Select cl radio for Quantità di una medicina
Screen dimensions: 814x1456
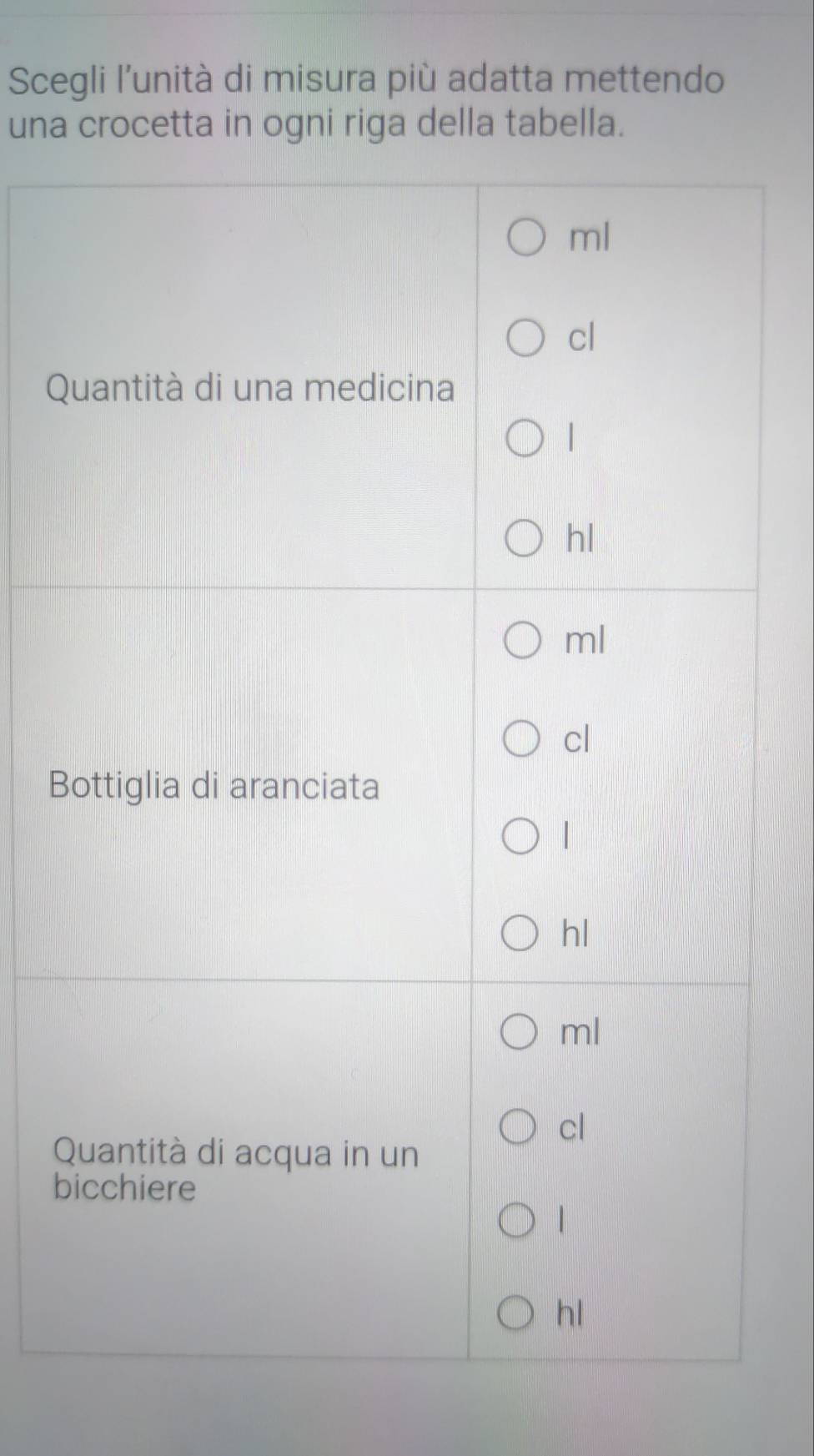point(525,340)
